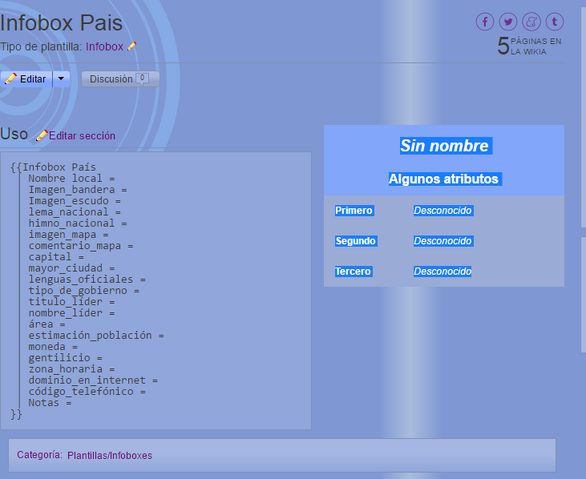Click the Reddit share icon

coord(531,22)
